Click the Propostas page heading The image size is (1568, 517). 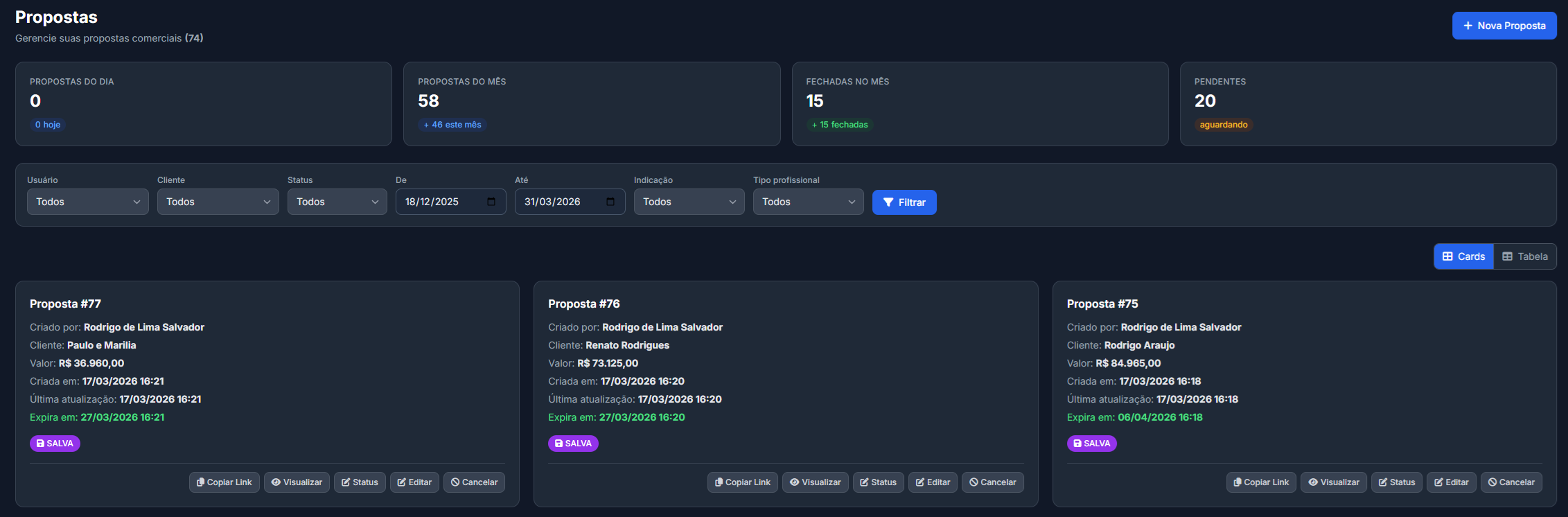pyautogui.click(x=56, y=17)
